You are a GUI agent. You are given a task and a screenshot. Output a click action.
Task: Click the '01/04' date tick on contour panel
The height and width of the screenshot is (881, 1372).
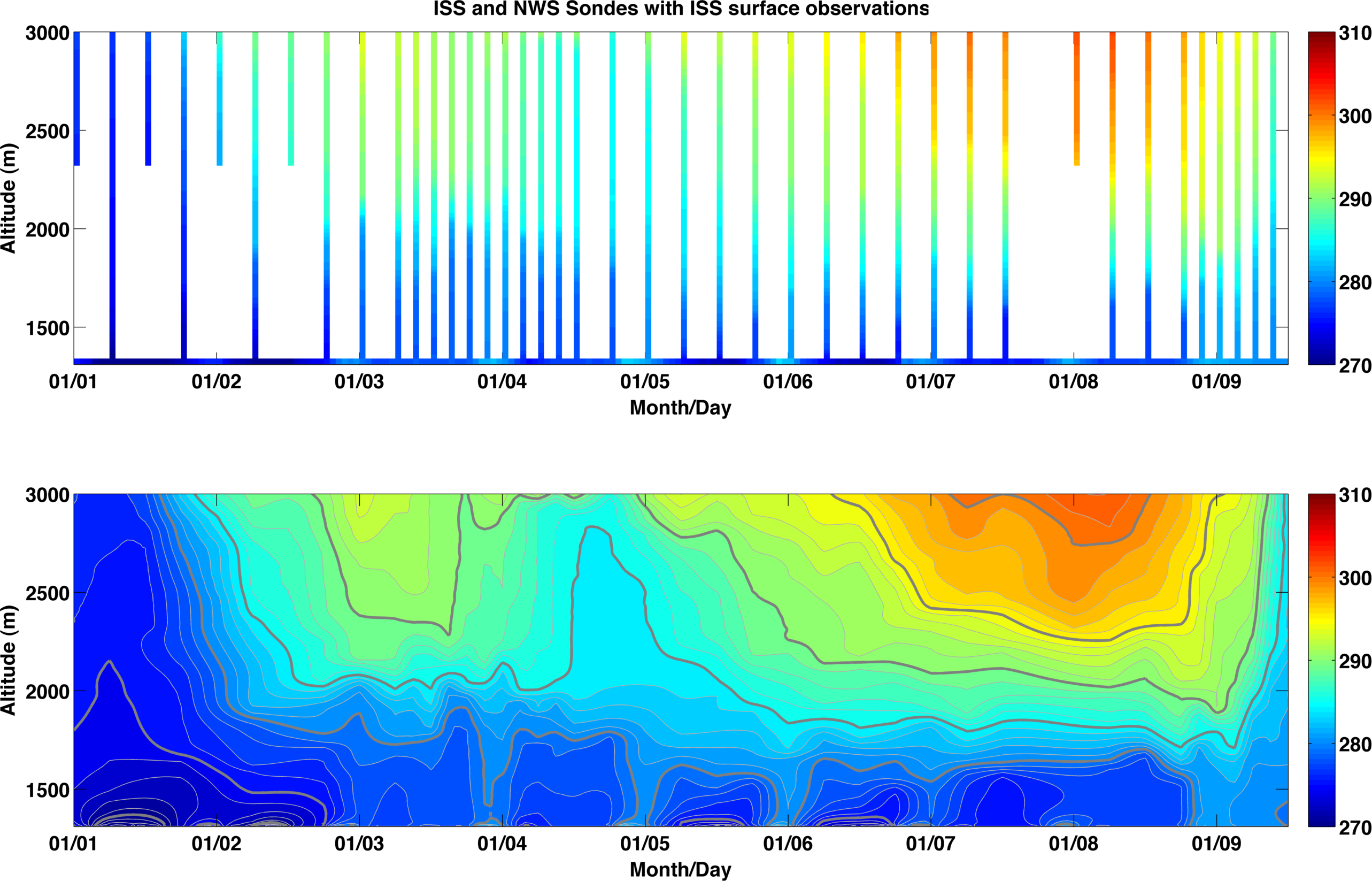click(502, 843)
